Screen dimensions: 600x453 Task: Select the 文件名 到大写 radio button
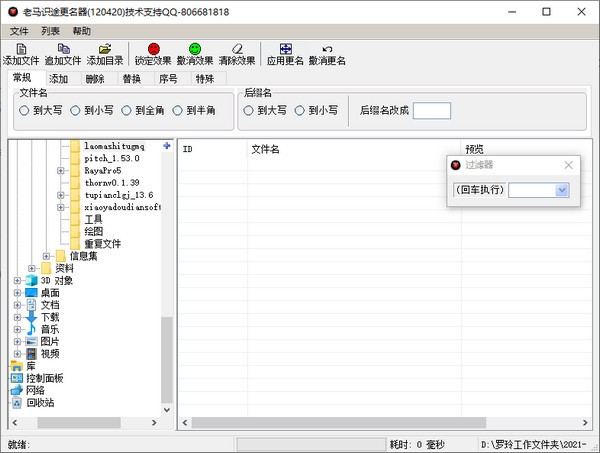tap(24, 111)
